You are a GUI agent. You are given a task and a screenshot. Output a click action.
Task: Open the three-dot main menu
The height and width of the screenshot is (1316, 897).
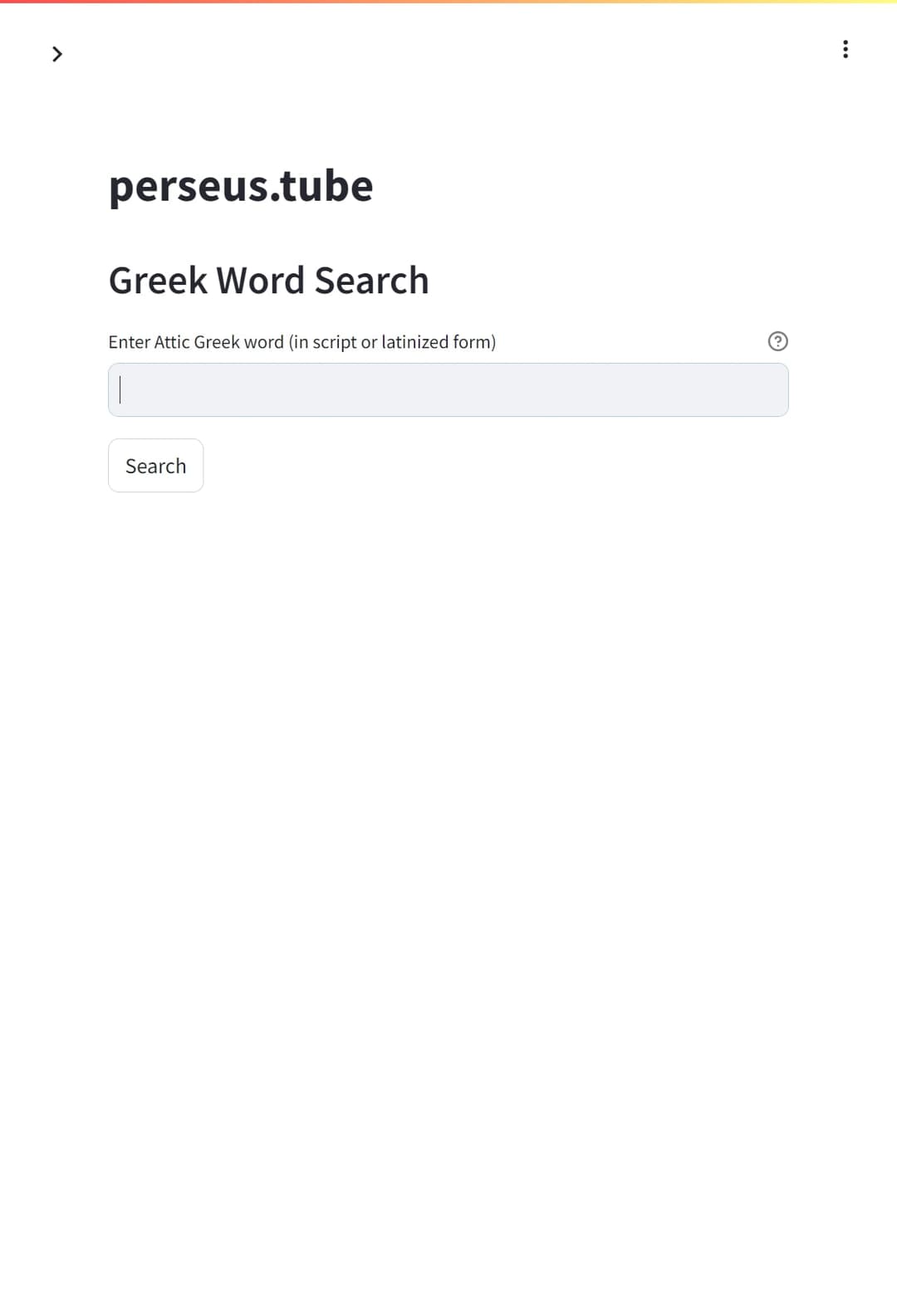(846, 49)
